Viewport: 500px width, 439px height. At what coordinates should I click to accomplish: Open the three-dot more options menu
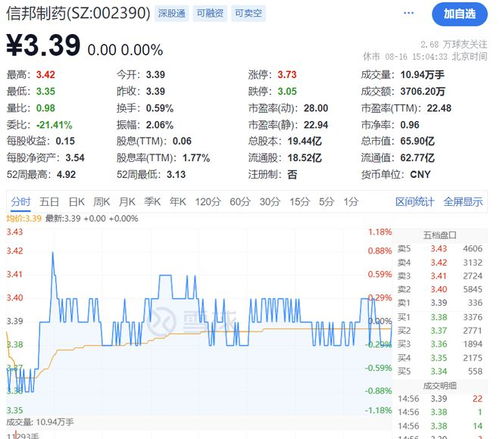pos(409,13)
